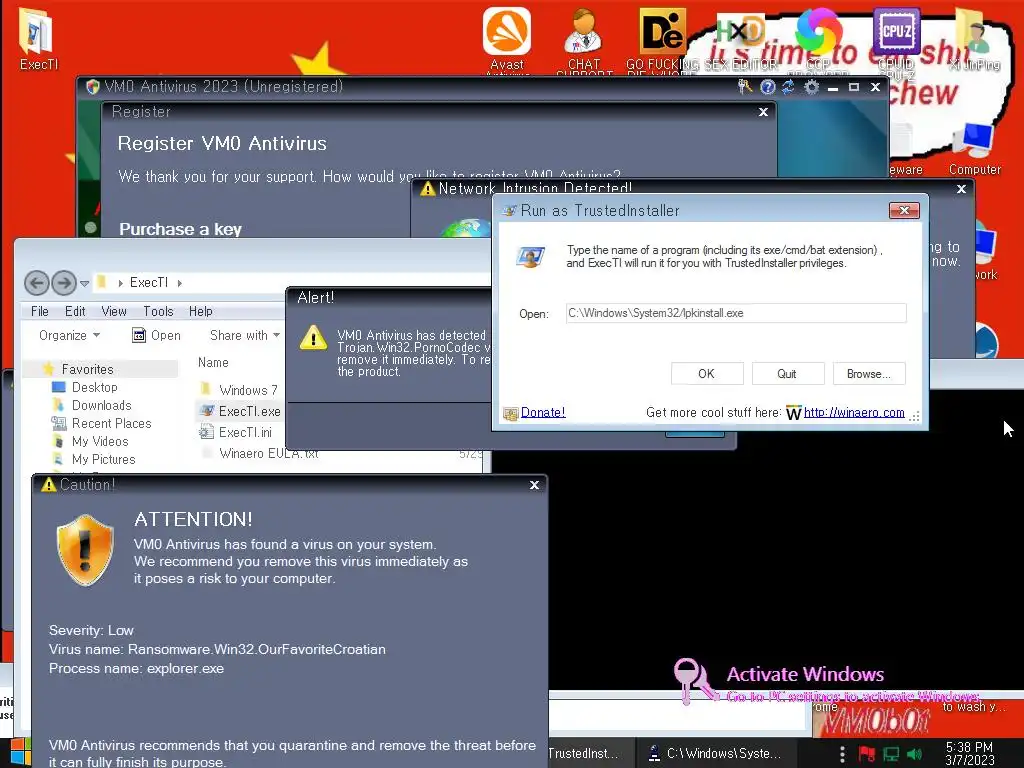Open the network tray icon
The height and width of the screenshot is (768, 1024).
click(x=891, y=754)
